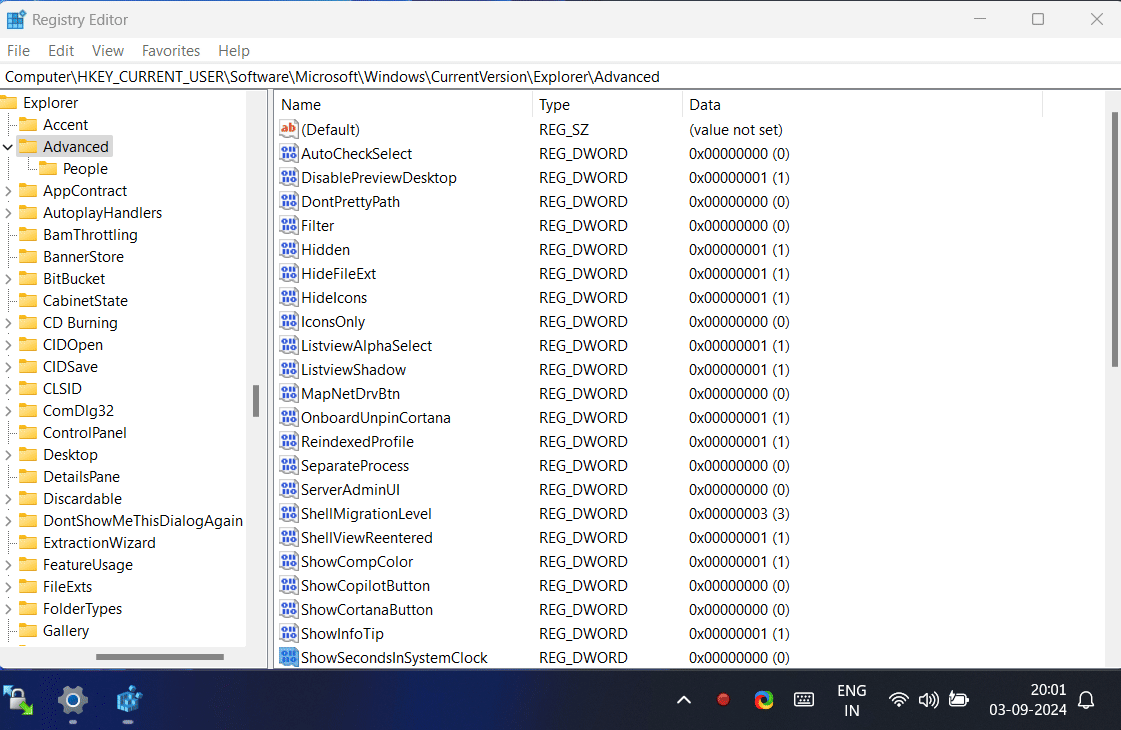This screenshot has height=730, width=1121.
Task: Open the File menu
Action: 19,51
